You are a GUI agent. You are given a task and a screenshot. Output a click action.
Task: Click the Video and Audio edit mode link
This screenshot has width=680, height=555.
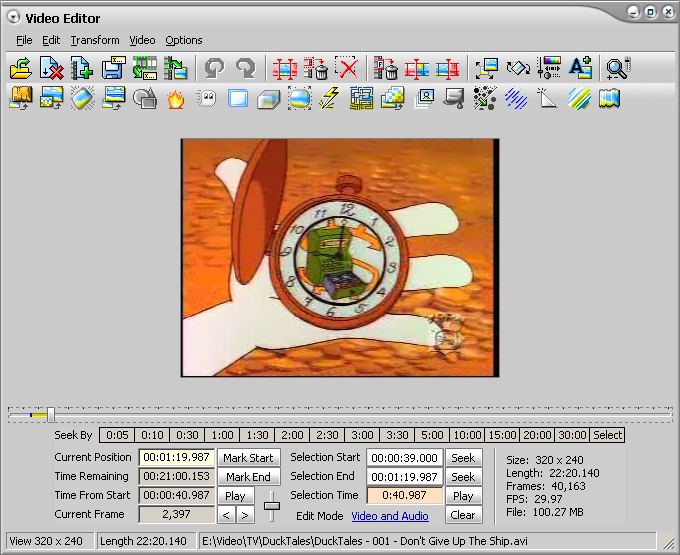pos(390,516)
